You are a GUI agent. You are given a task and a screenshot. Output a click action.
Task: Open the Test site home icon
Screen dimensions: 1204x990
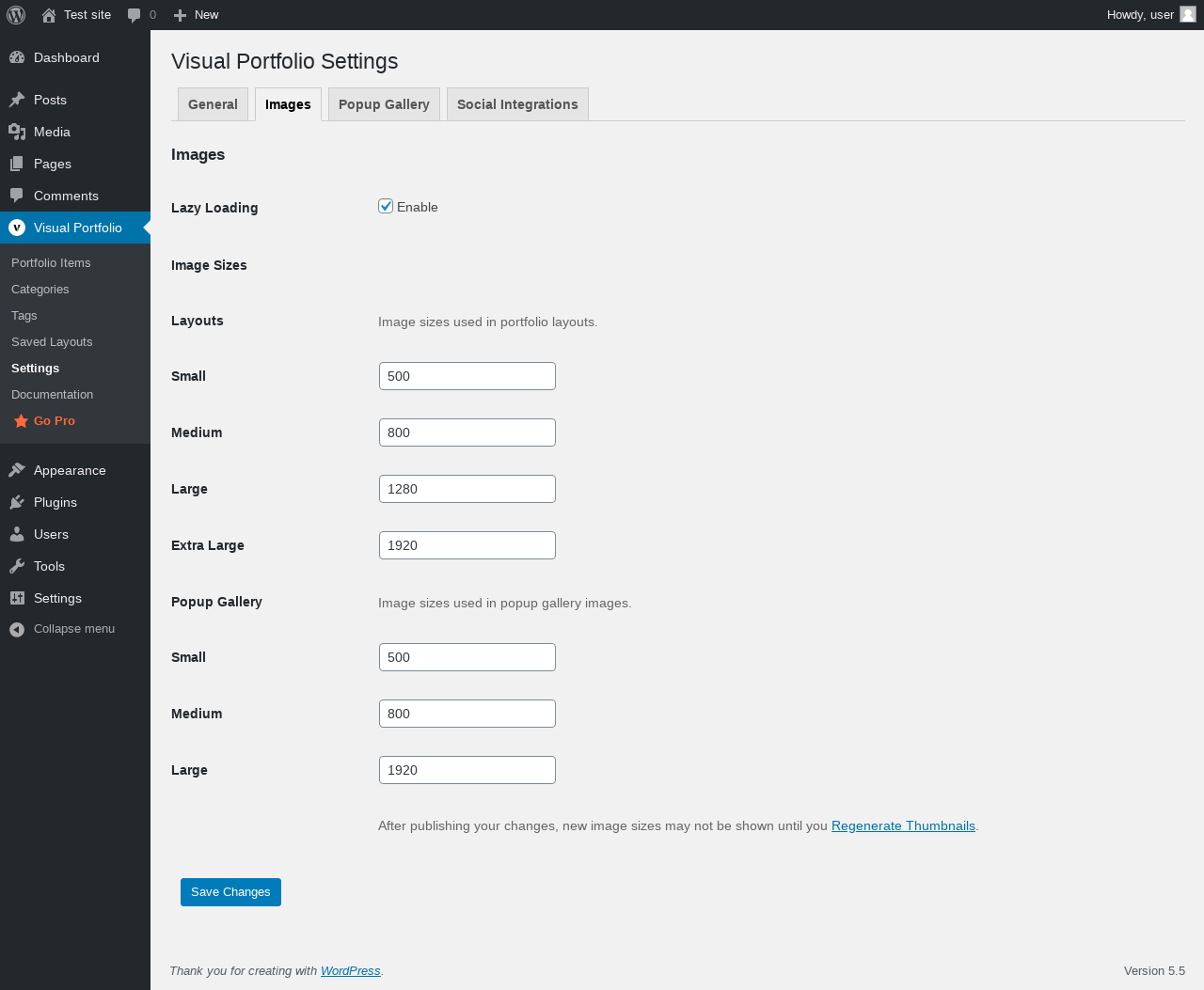(49, 15)
